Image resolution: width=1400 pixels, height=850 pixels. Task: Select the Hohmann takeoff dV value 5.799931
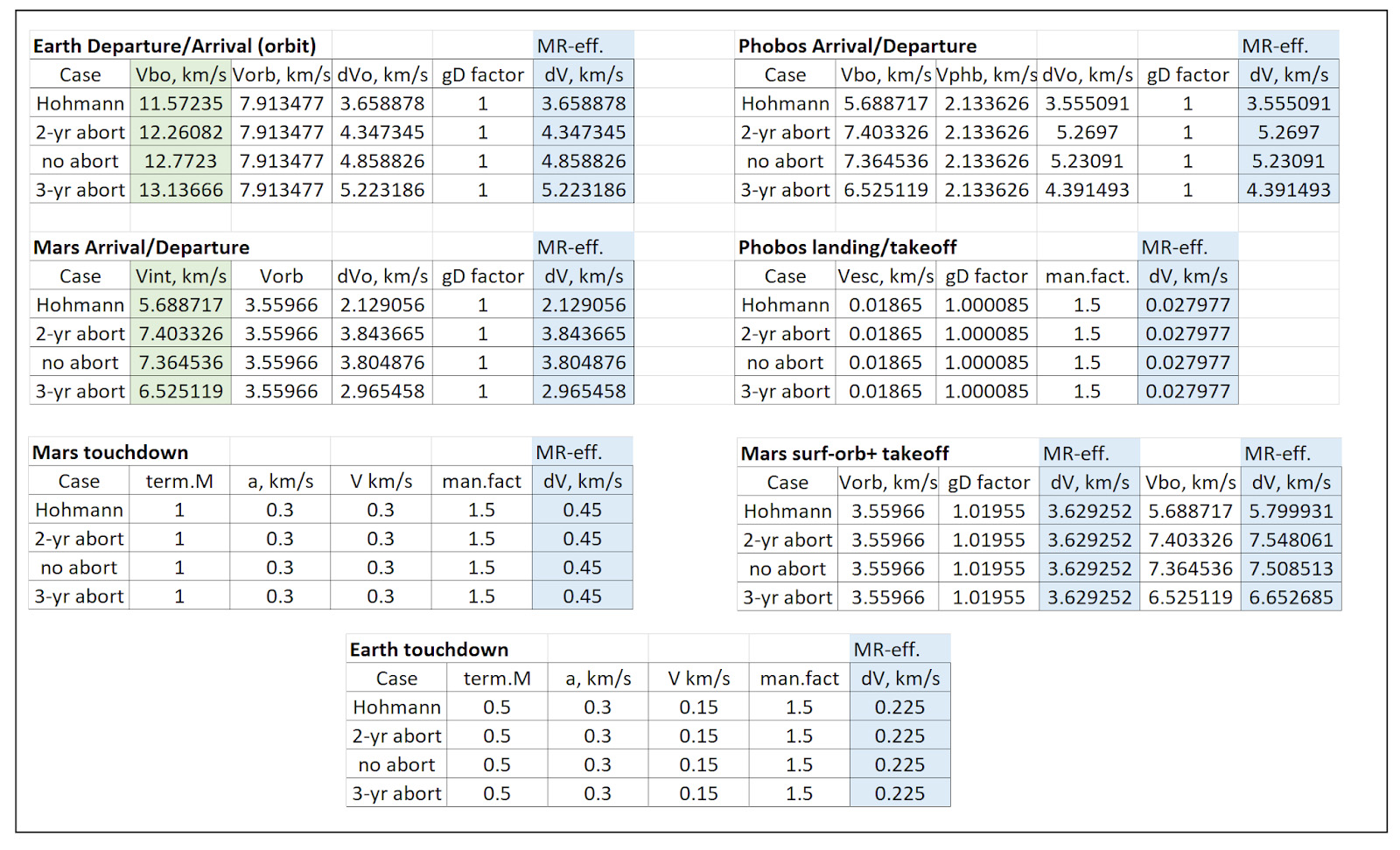coord(1291,511)
